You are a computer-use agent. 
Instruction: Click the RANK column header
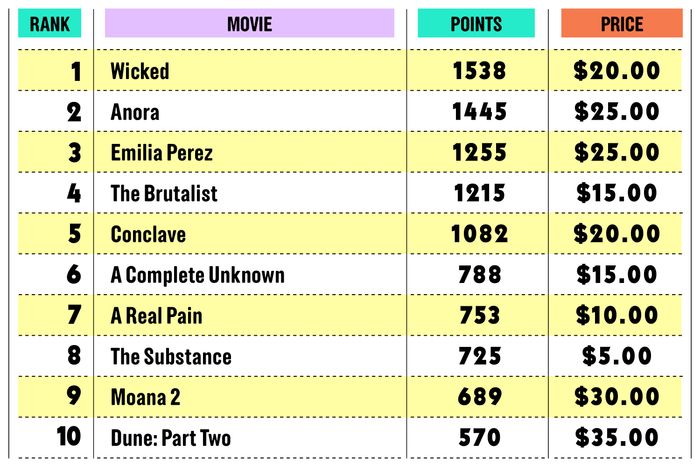click(x=50, y=23)
